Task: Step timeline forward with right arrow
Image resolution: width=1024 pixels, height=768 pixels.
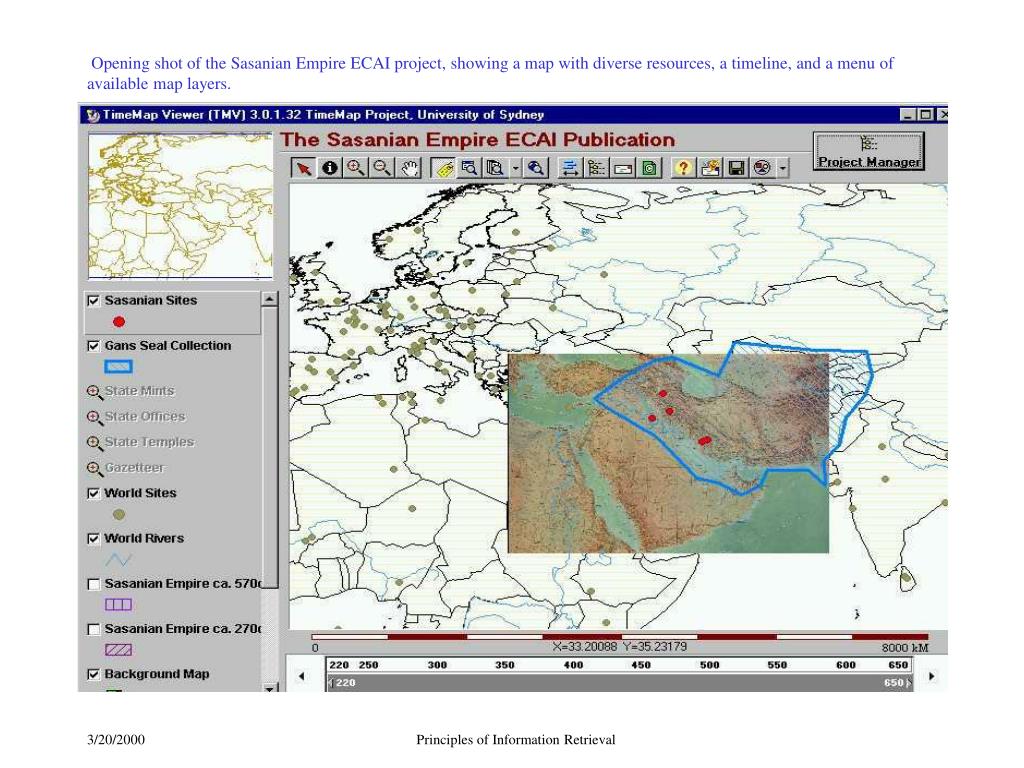Action: click(931, 677)
